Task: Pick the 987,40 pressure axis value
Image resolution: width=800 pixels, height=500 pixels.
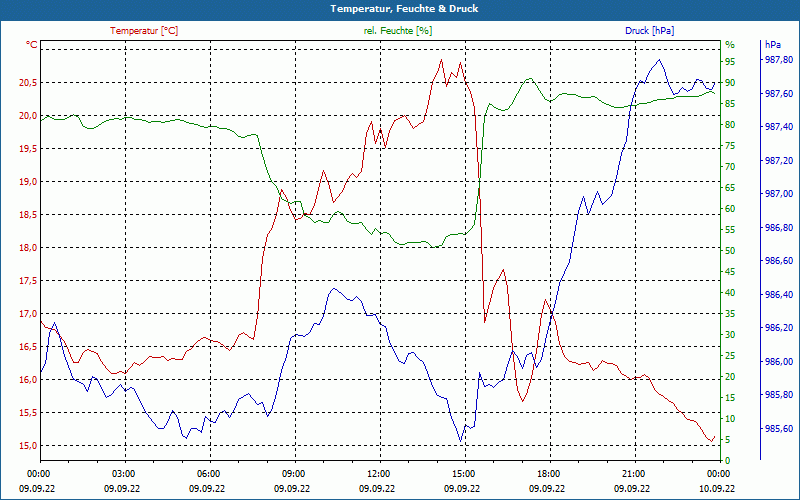Action: pos(780,127)
